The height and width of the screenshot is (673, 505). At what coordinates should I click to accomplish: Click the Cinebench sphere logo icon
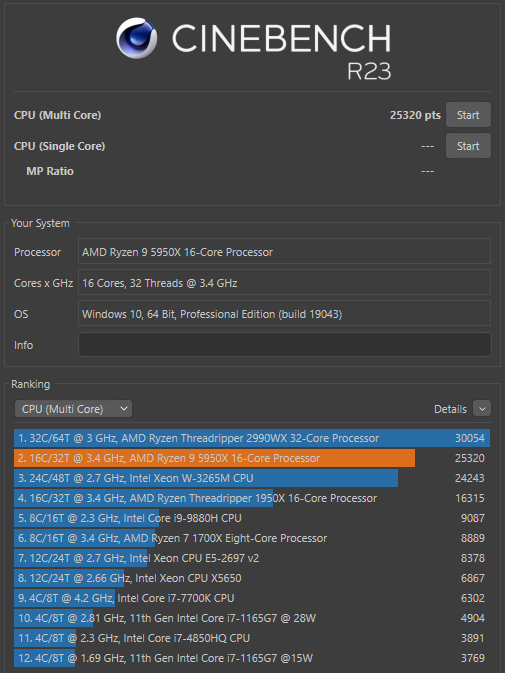(136, 38)
